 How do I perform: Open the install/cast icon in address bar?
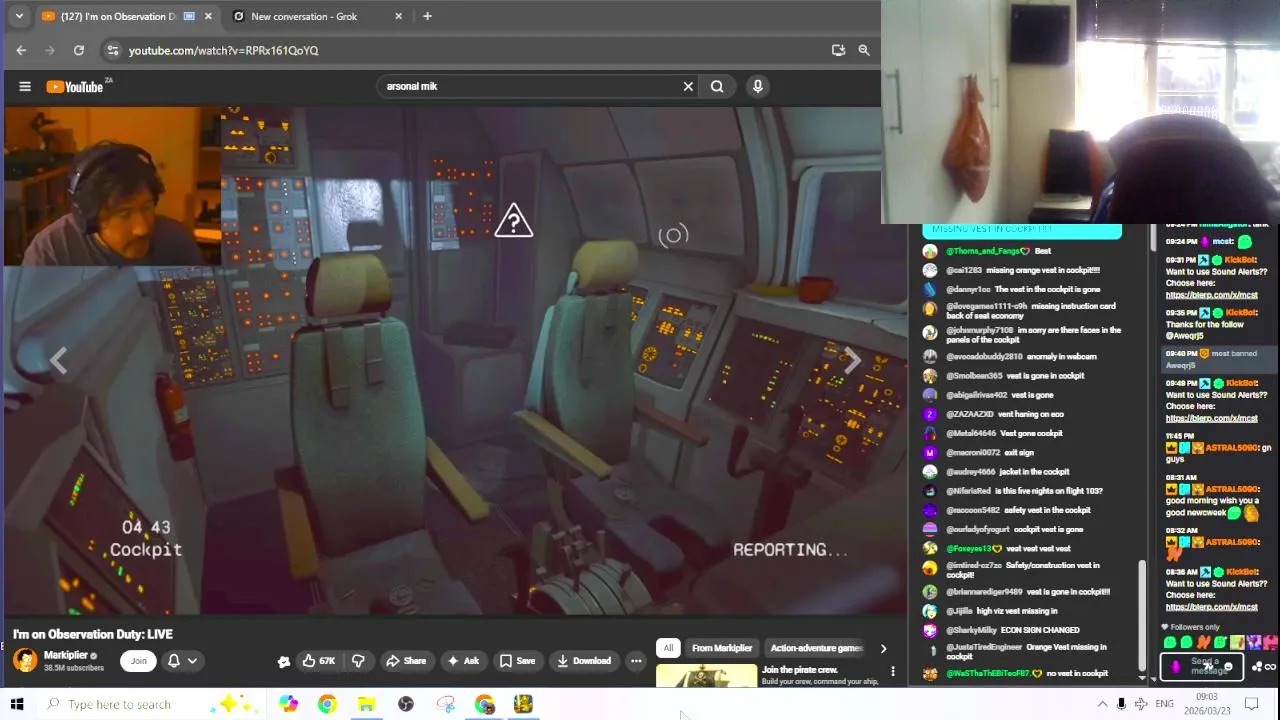[x=838, y=50]
